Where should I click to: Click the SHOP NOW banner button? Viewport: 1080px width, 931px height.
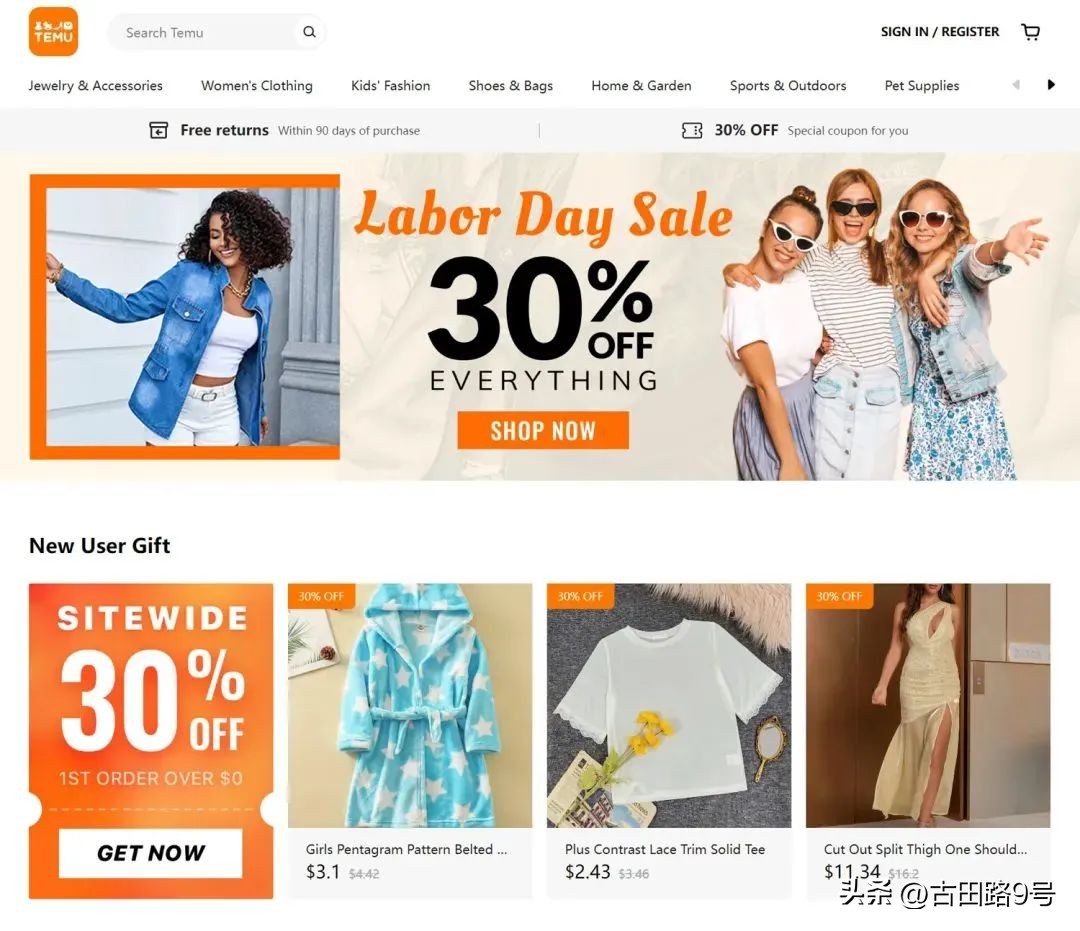(x=543, y=430)
